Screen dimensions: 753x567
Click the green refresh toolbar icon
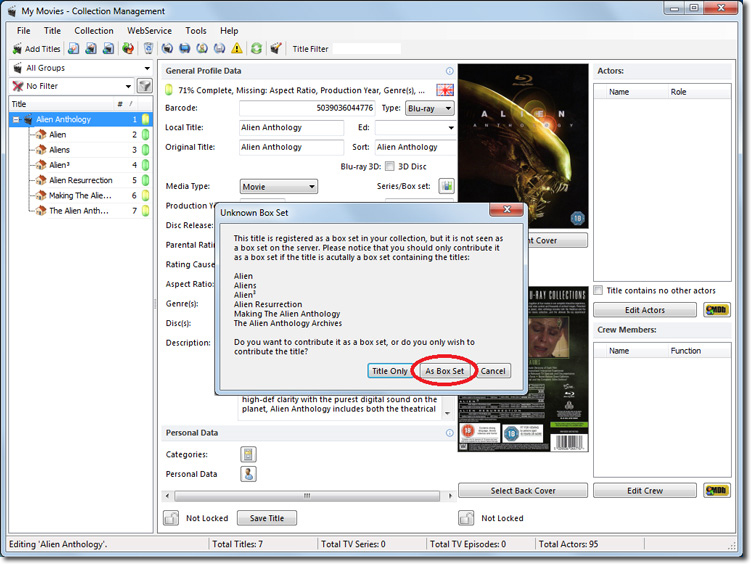click(x=256, y=48)
